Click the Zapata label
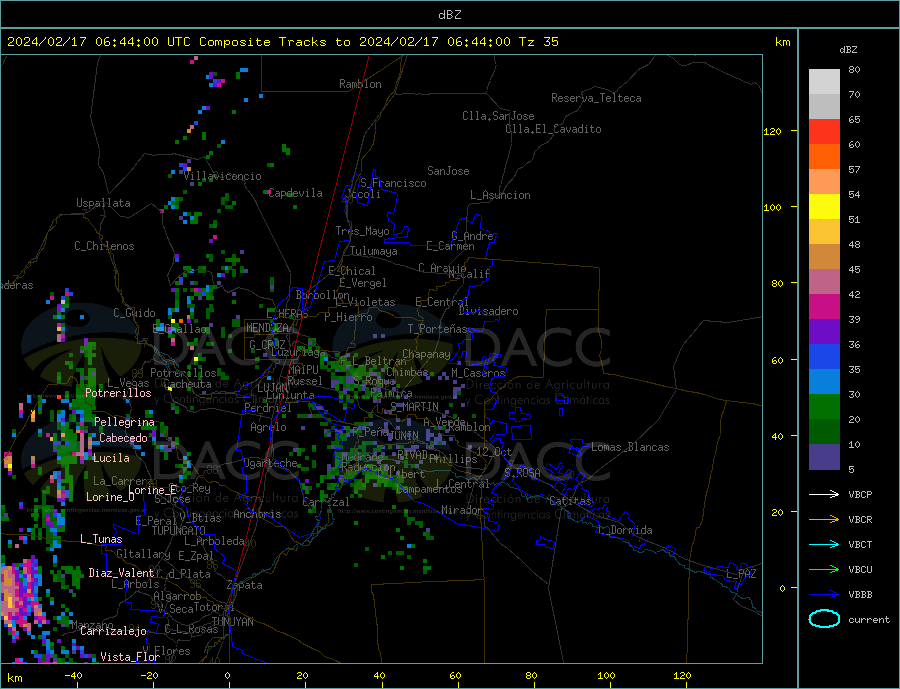The height and width of the screenshot is (689, 900). click(x=245, y=585)
